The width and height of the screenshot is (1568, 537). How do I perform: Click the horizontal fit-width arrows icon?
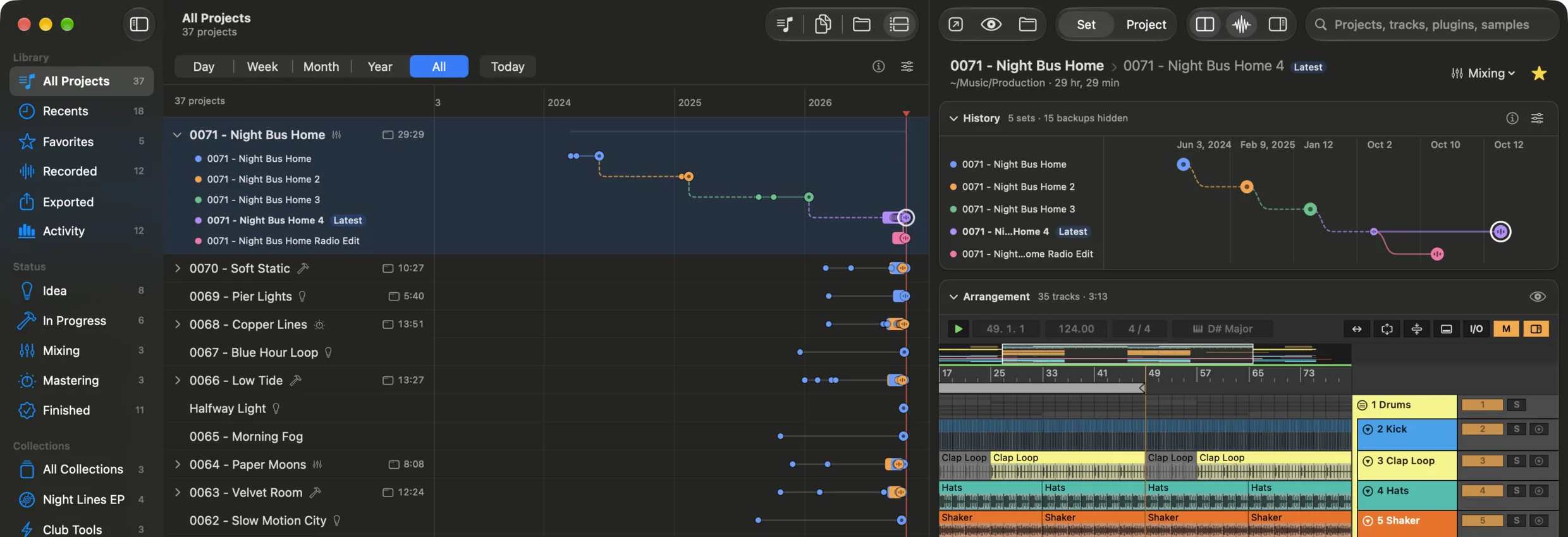tap(1357, 329)
